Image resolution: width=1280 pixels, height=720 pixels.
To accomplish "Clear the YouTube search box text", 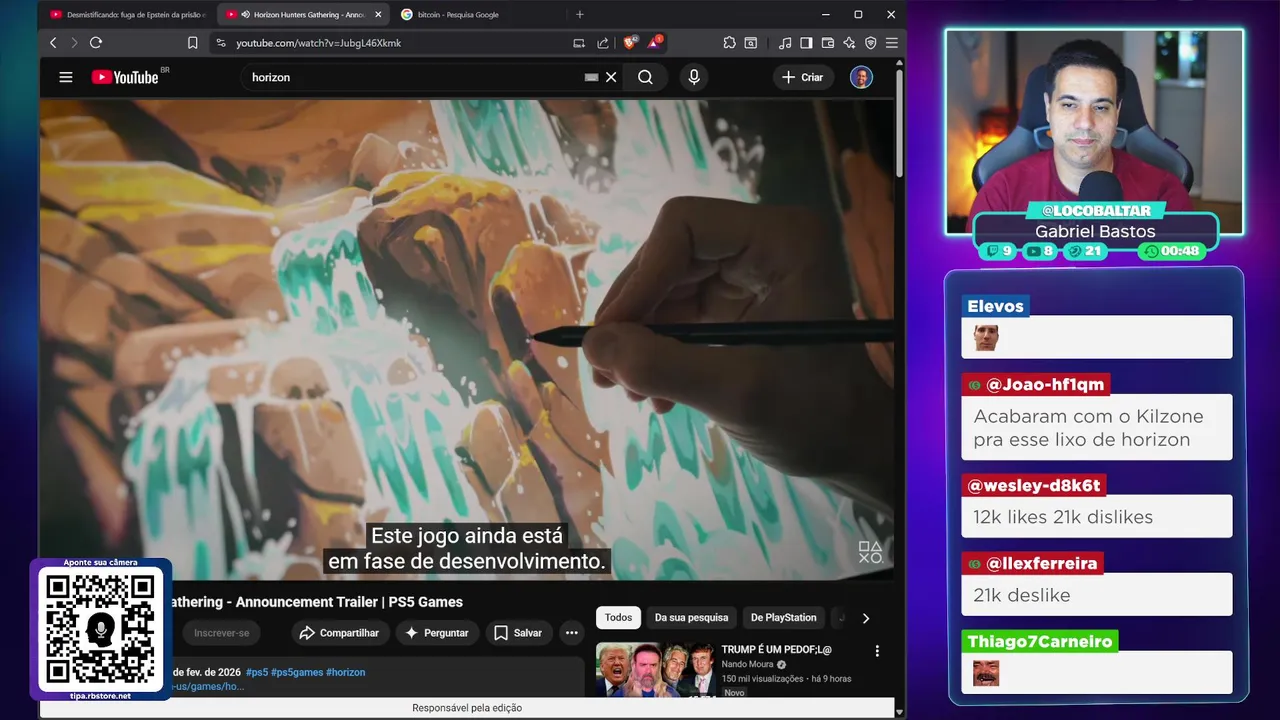I will pos(611,77).
